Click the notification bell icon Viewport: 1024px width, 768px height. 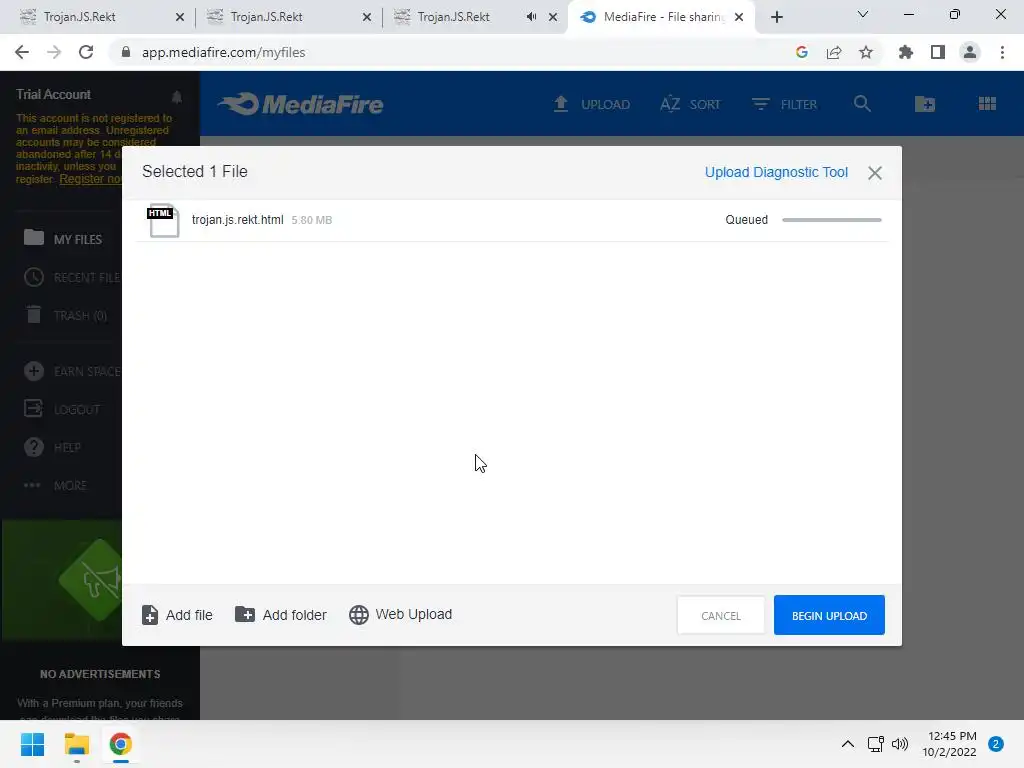point(176,97)
